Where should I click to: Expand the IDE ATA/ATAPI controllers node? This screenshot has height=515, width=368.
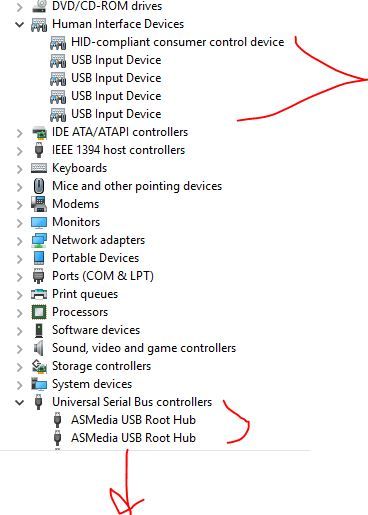tap(20, 132)
